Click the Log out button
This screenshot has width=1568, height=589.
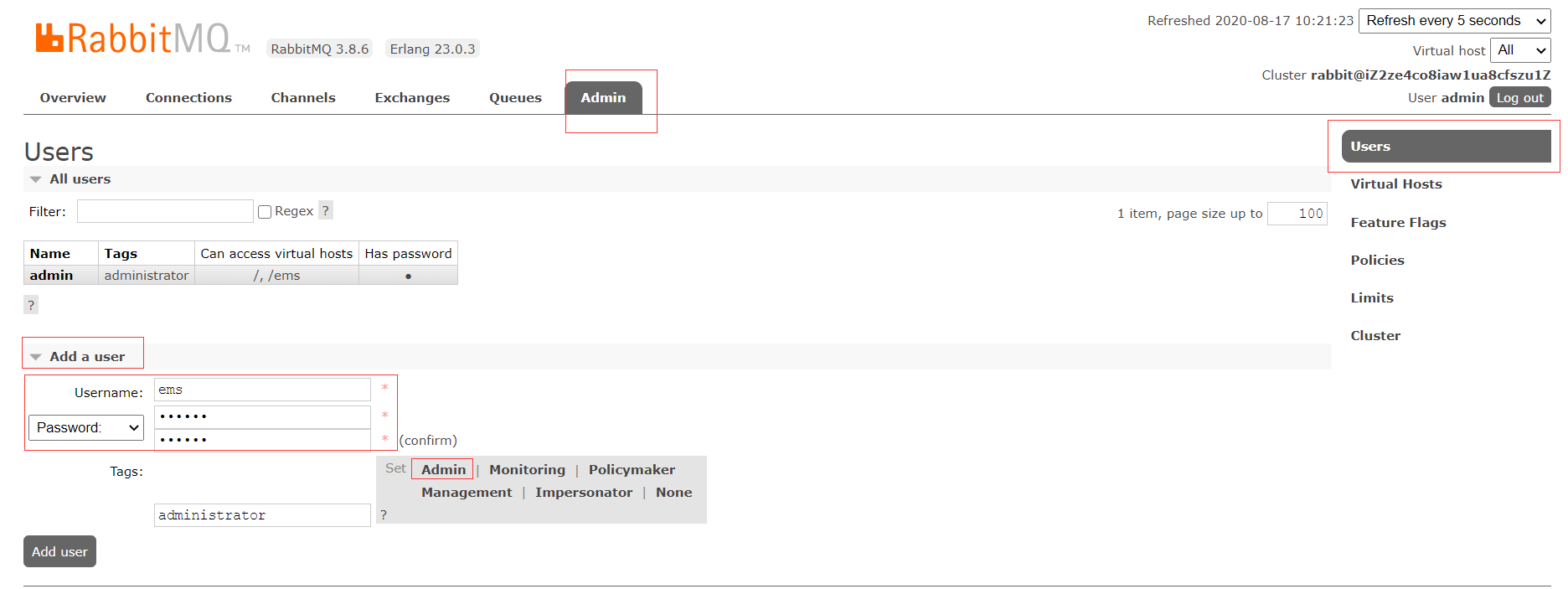tap(1519, 98)
